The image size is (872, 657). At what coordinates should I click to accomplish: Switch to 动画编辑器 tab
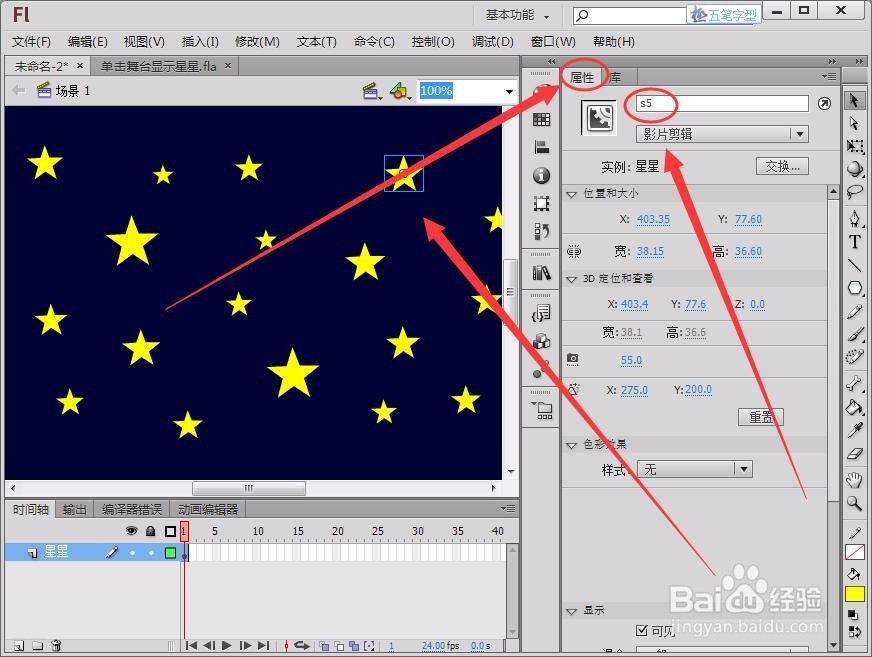point(208,509)
